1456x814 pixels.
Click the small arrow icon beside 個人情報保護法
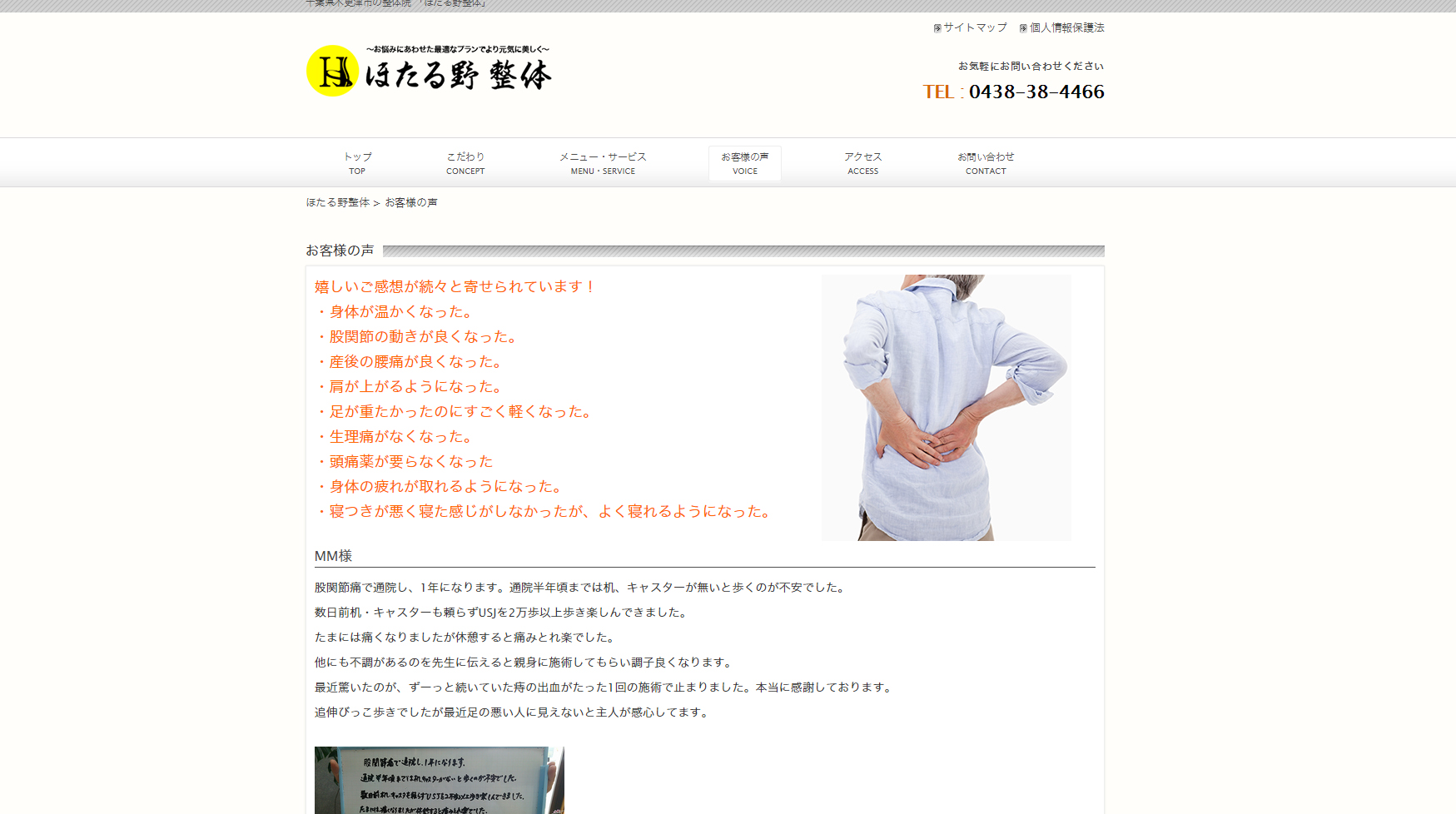[x=1023, y=28]
